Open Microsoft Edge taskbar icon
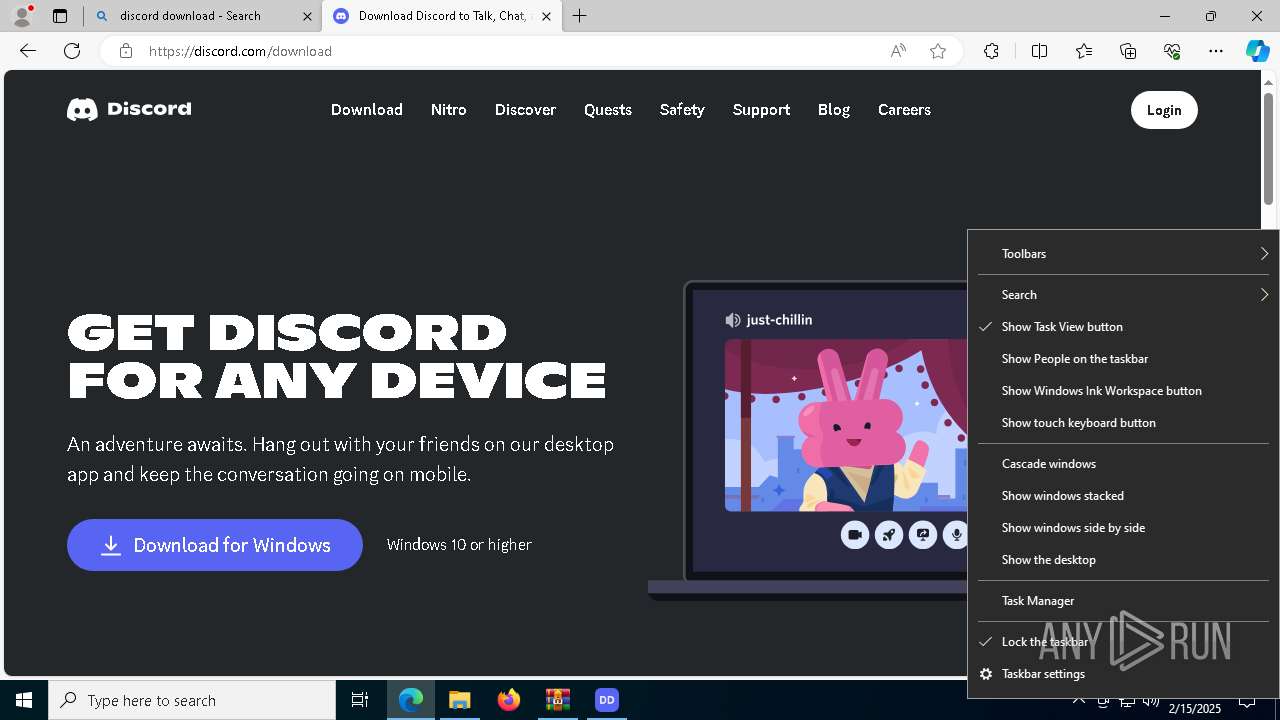Viewport: 1280px width, 720px height. (x=411, y=700)
